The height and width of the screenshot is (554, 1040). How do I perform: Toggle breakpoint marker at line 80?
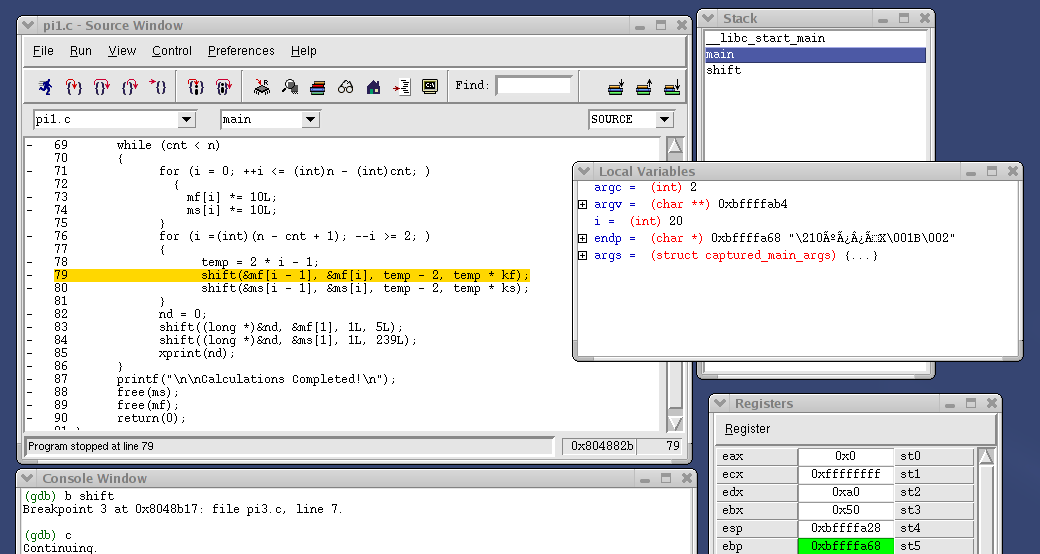(x=30, y=288)
